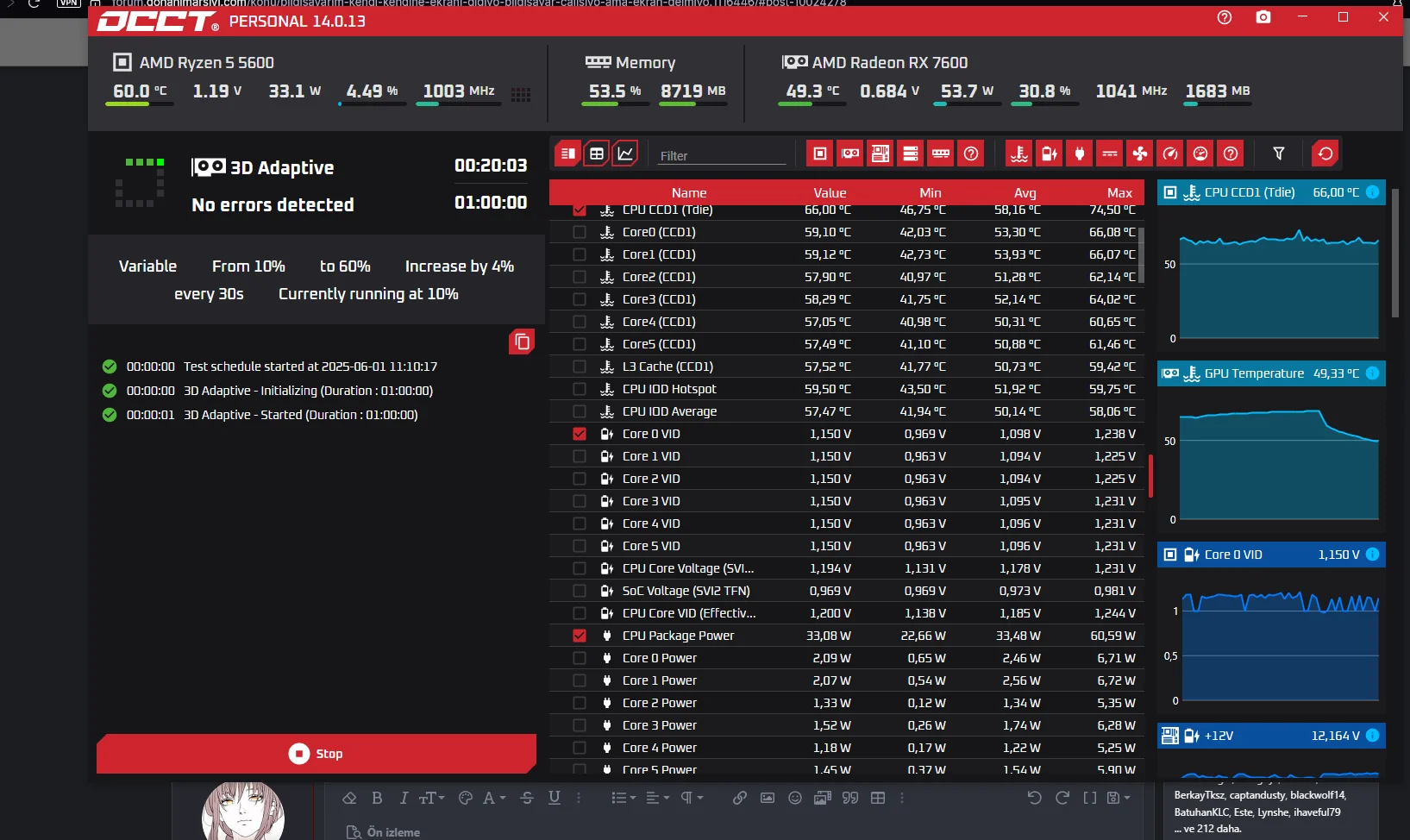
Task: Sort the sensor table by Avg column
Action: 1025,192
